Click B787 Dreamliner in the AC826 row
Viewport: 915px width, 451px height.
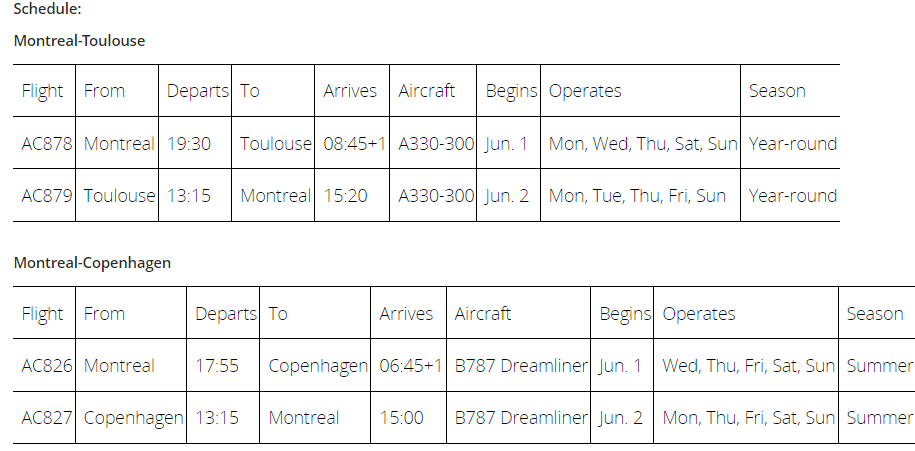(x=521, y=366)
